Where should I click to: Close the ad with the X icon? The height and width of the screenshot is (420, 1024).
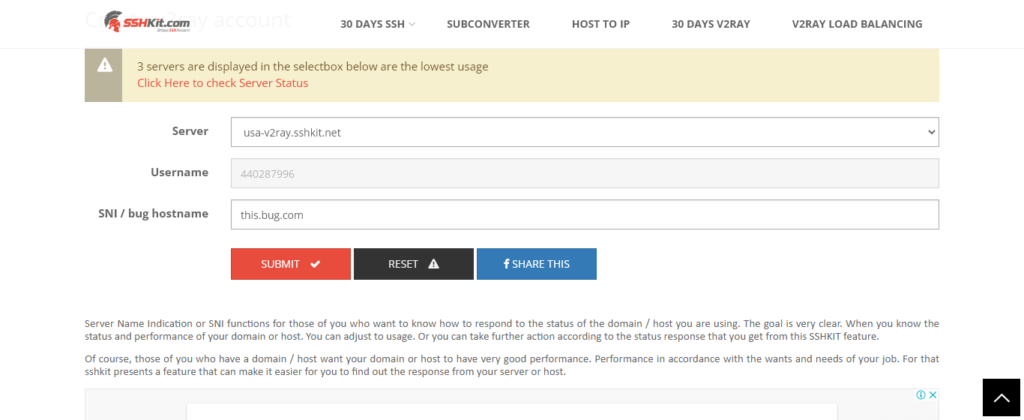click(933, 395)
